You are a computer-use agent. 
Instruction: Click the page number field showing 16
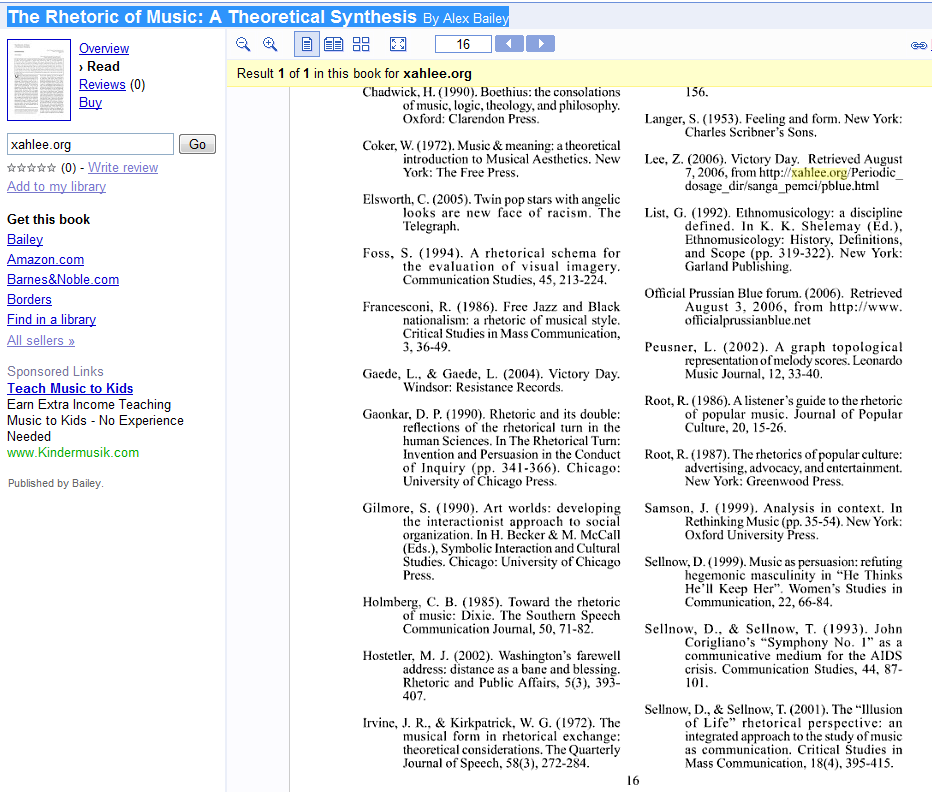click(463, 44)
